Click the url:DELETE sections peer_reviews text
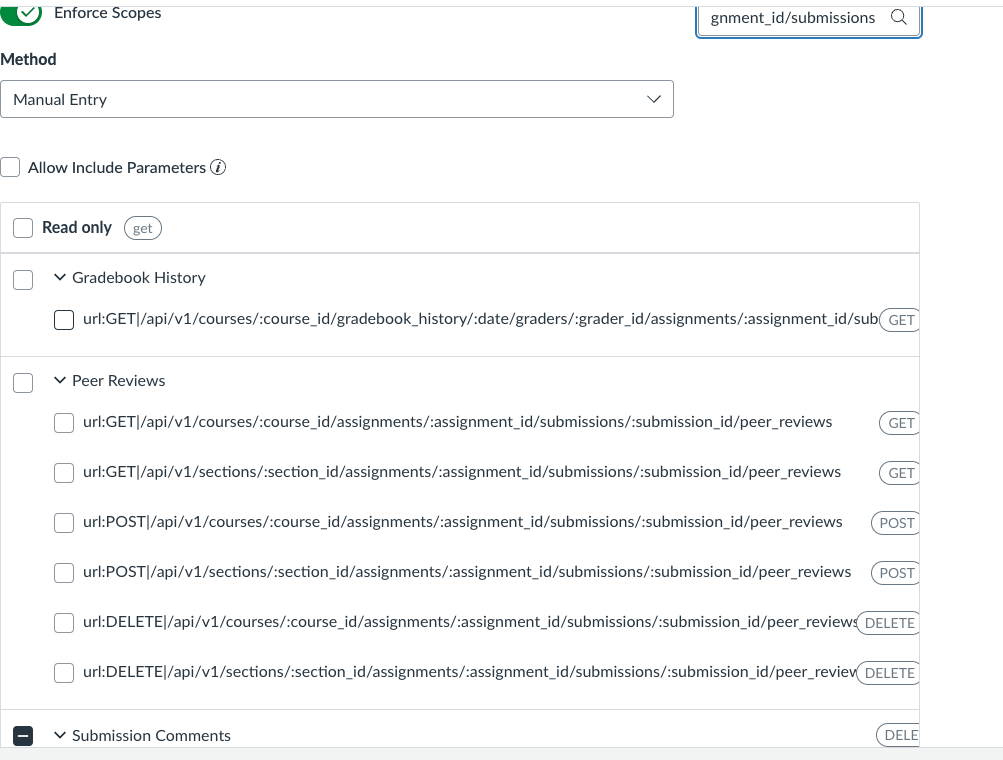 (470, 671)
